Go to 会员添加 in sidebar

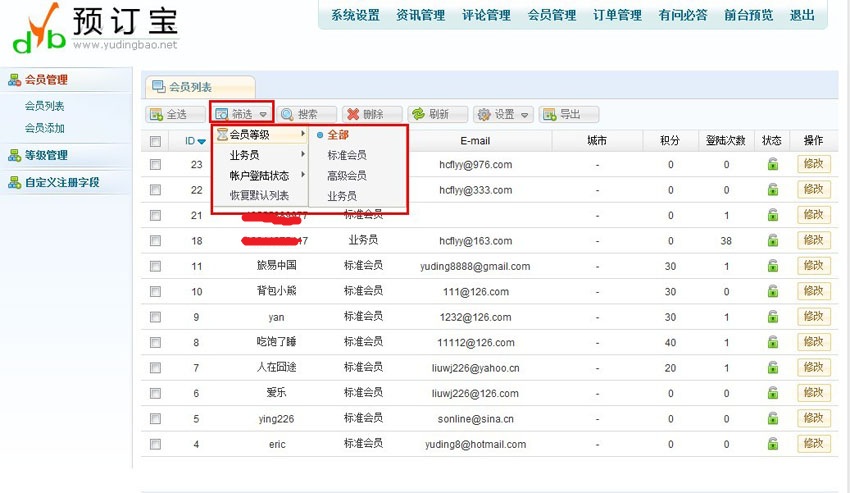[x=44, y=128]
